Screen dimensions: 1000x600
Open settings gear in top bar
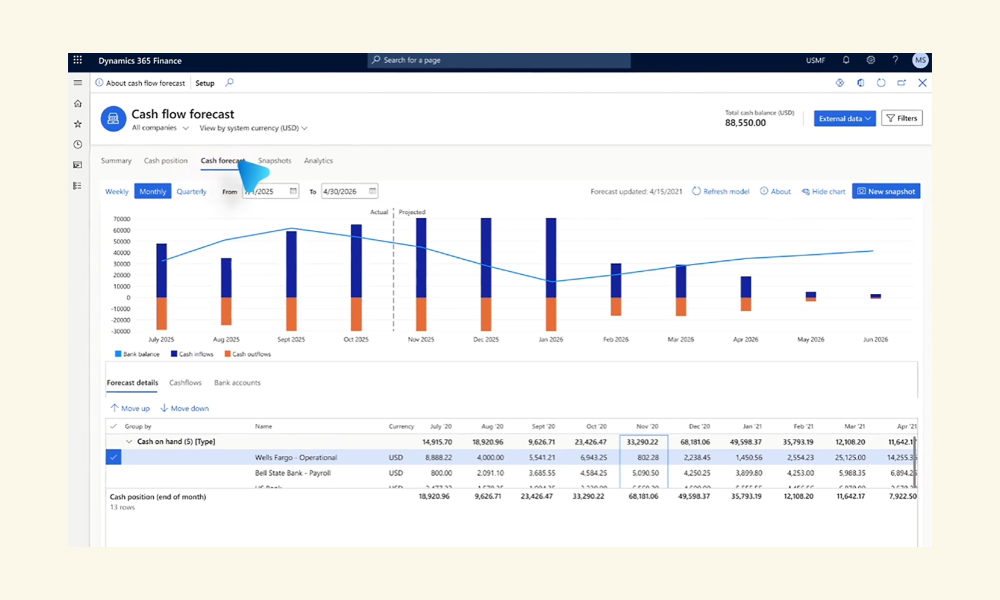tap(871, 60)
